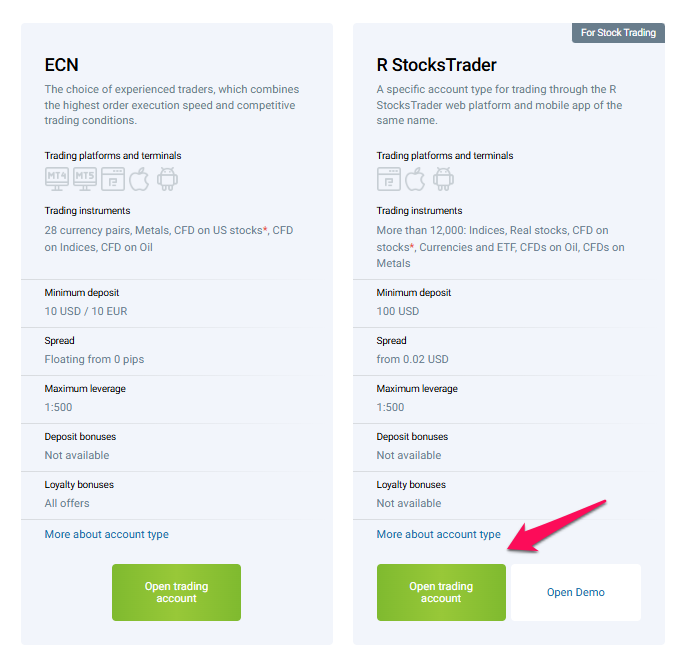Click the web terminal icon in R StocksTrader card
694x657 pixels.
click(389, 179)
